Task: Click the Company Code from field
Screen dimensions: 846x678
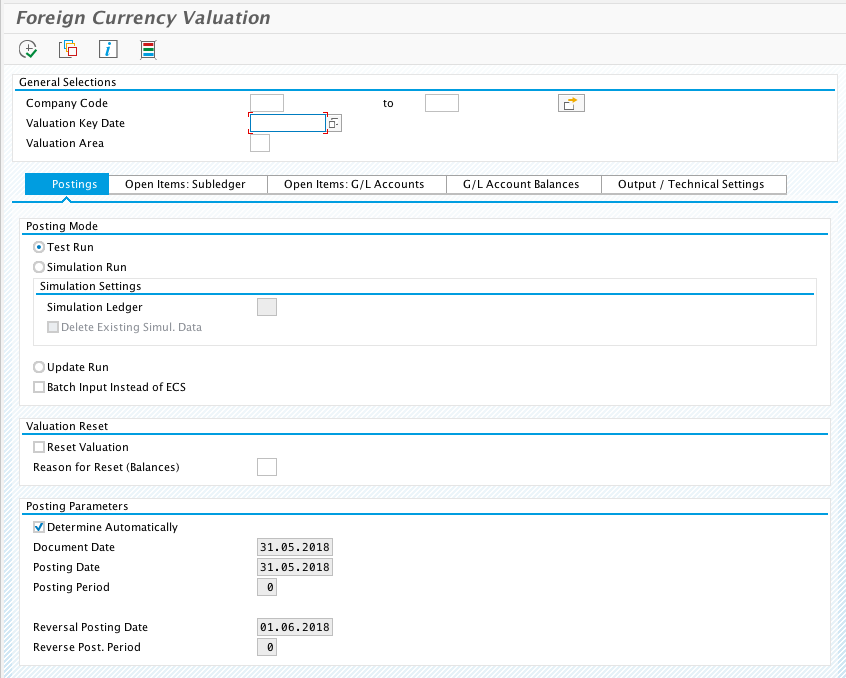Action: (x=267, y=103)
